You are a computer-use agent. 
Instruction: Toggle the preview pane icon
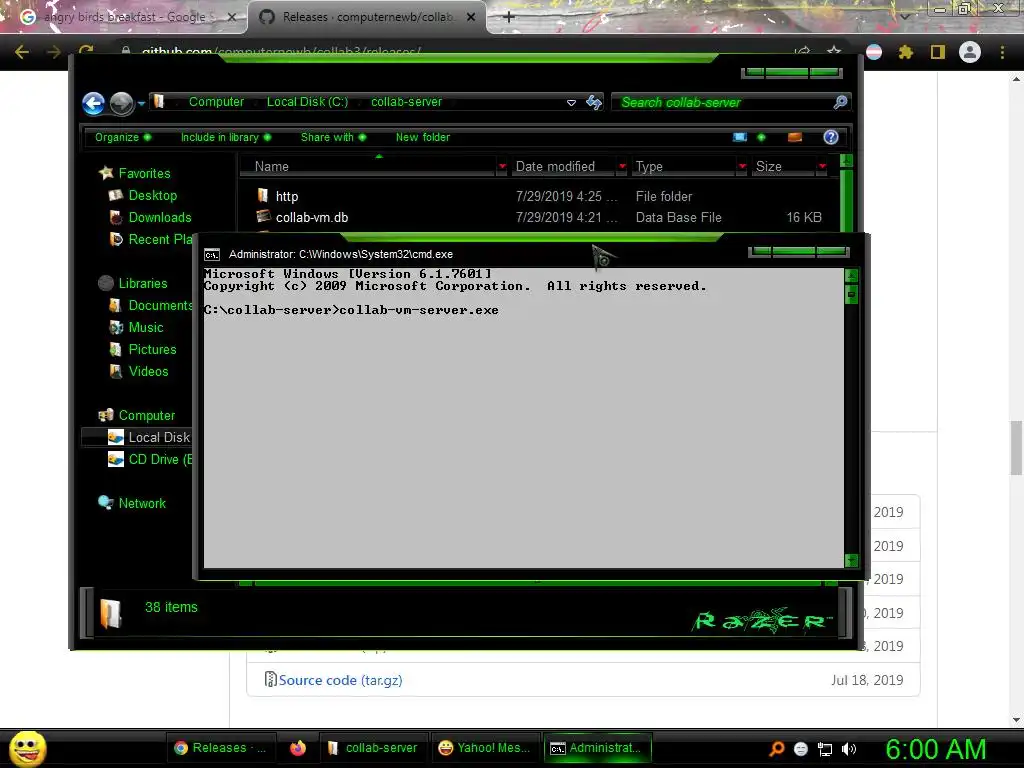tap(795, 137)
